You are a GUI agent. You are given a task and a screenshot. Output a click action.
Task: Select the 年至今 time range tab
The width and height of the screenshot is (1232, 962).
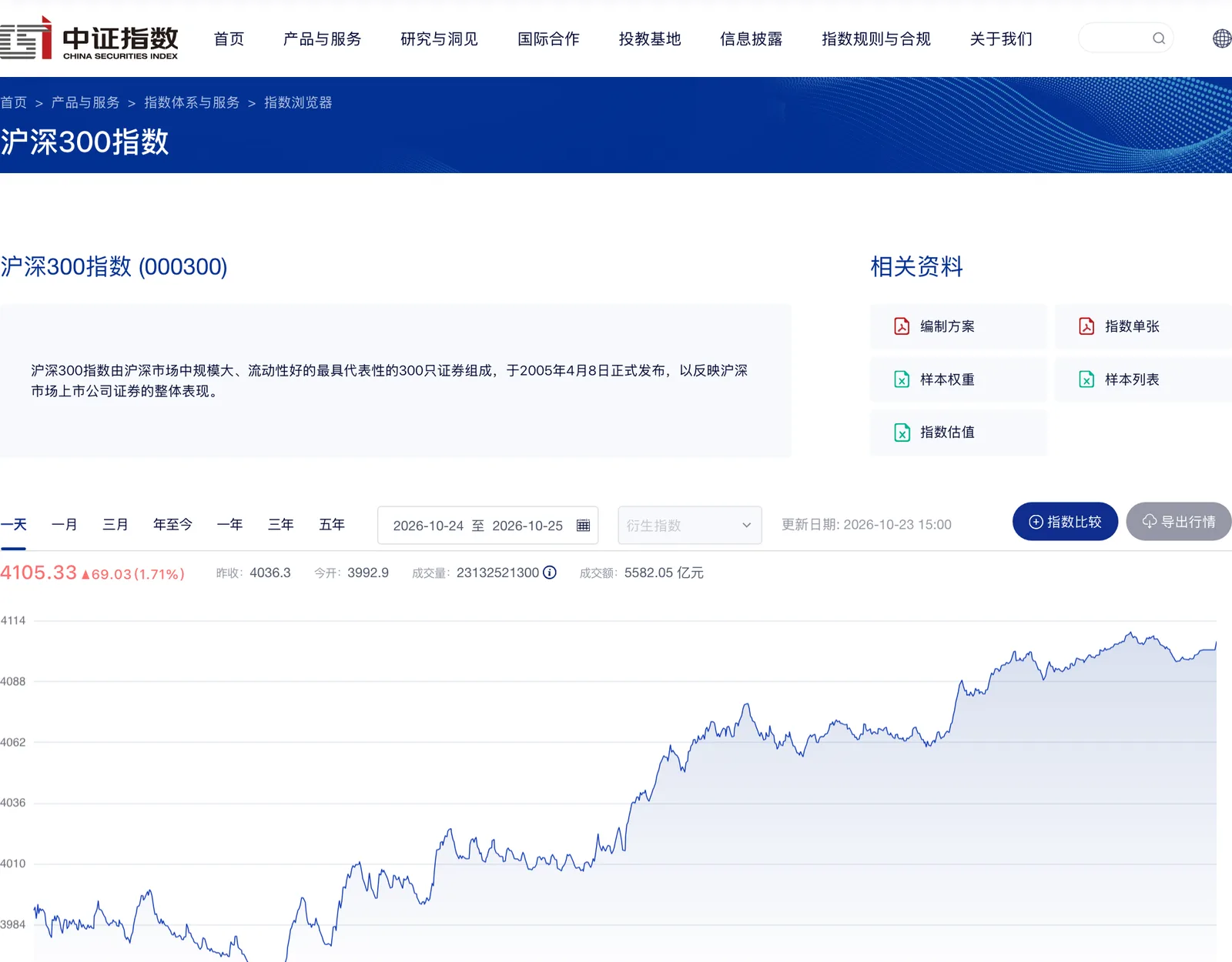click(x=172, y=525)
